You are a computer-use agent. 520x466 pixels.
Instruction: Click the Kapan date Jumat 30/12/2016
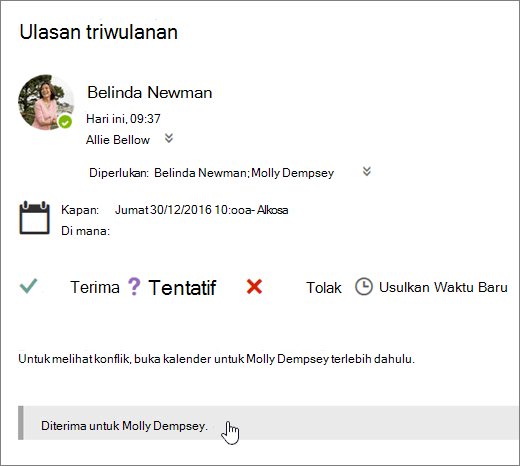[x=163, y=210]
